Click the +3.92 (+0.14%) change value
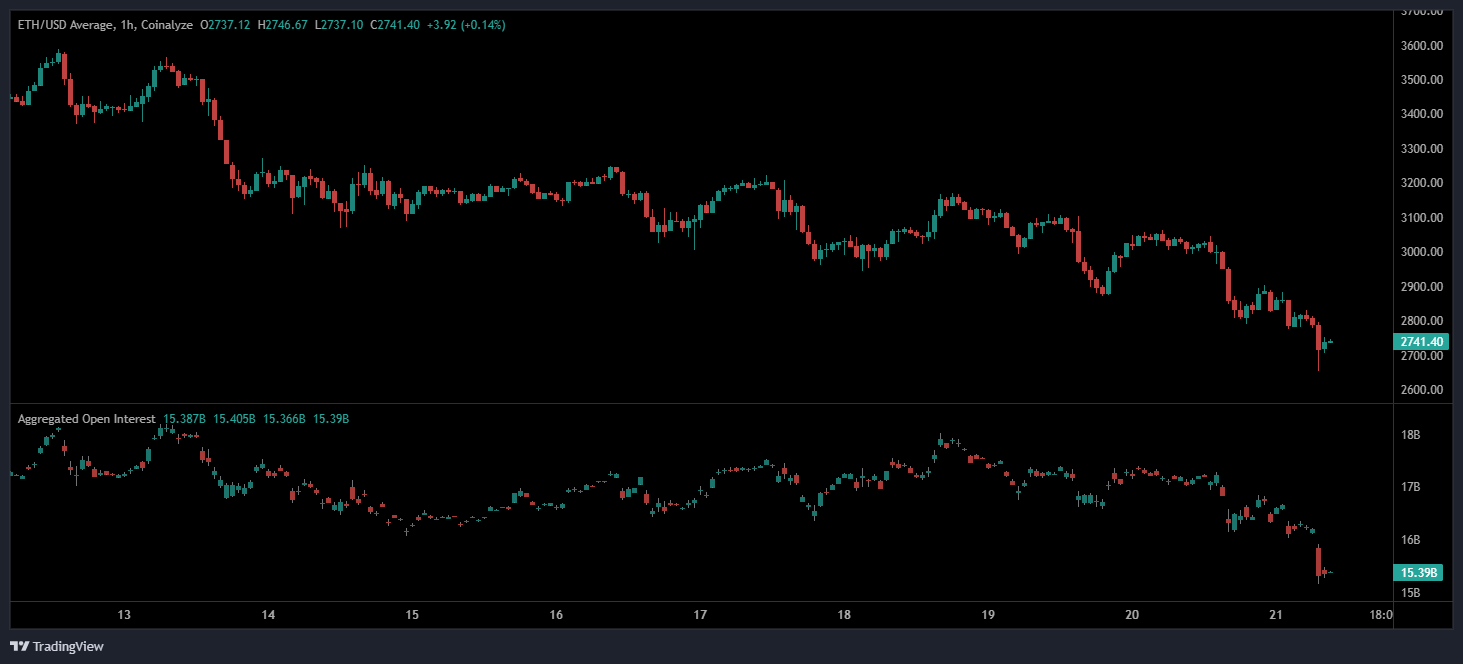This screenshot has height=664, width=1463. 464,24
